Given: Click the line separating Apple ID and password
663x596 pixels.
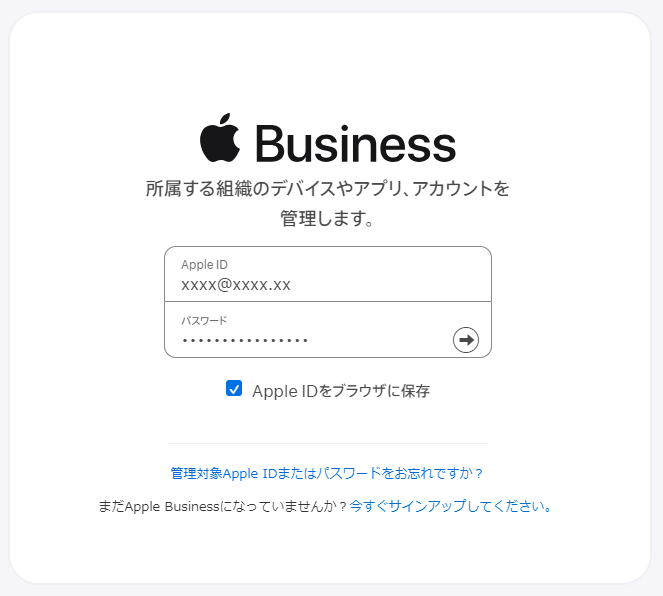Looking at the screenshot, I should coord(328,302).
